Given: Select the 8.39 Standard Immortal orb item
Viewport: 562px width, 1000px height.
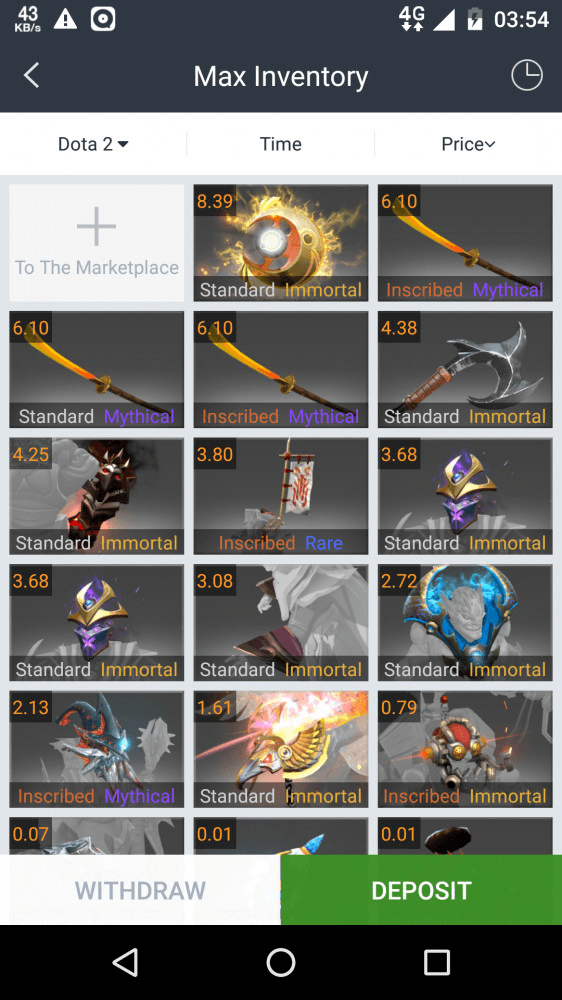Looking at the screenshot, I should pyautogui.click(x=281, y=243).
